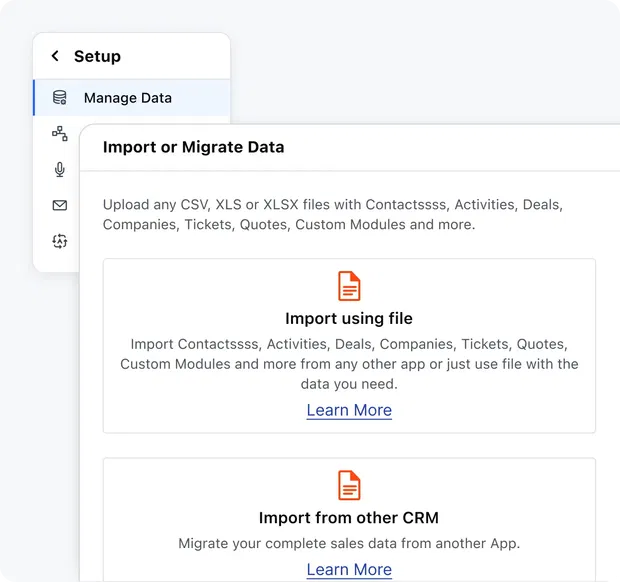Click the orange file icon above Import from other CRM
Screen dimensions: 620x582
point(349,486)
